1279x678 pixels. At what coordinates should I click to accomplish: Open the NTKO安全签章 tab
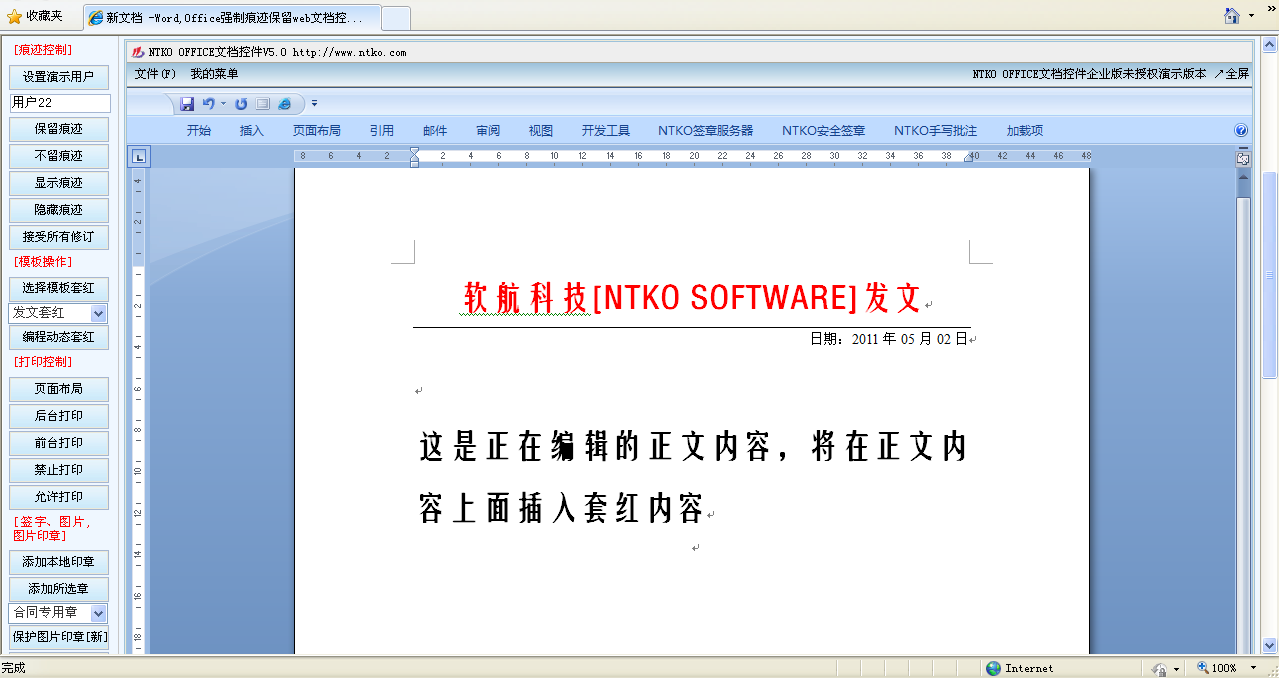[824, 130]
